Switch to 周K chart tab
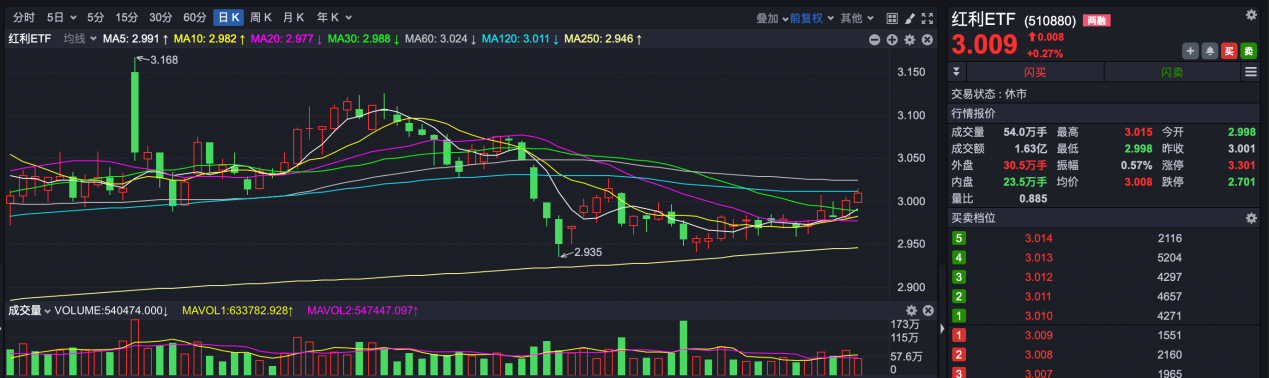The width and height of the screenshot is (1269, 378). (x=262, y=18)
